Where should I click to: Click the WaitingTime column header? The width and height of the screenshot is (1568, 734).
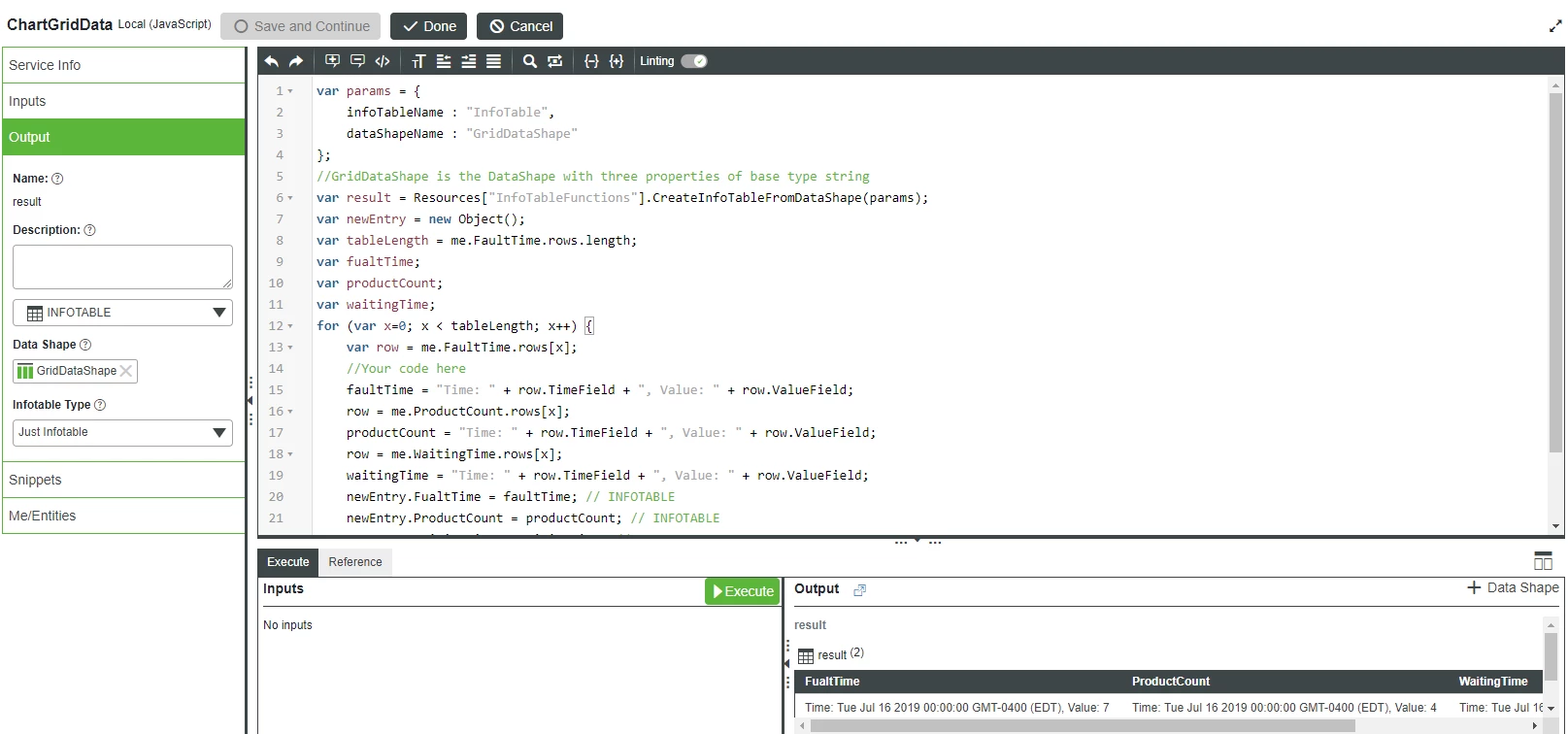(1493, 682)
